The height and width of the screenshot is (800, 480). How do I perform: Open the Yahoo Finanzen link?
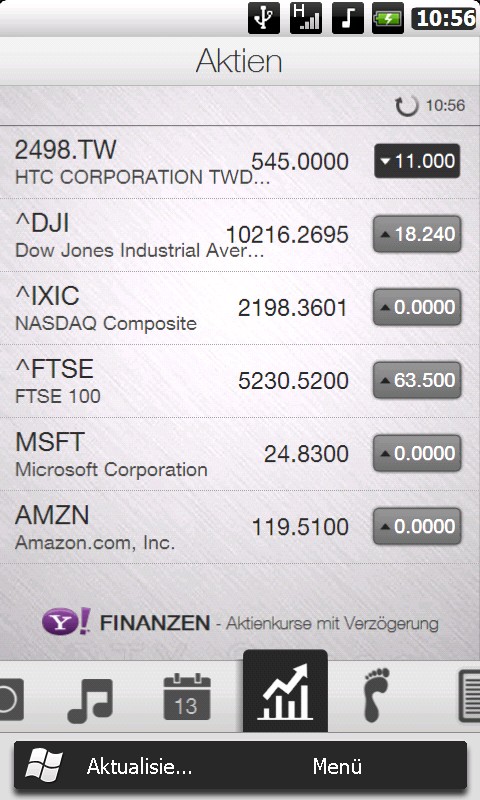240,622
